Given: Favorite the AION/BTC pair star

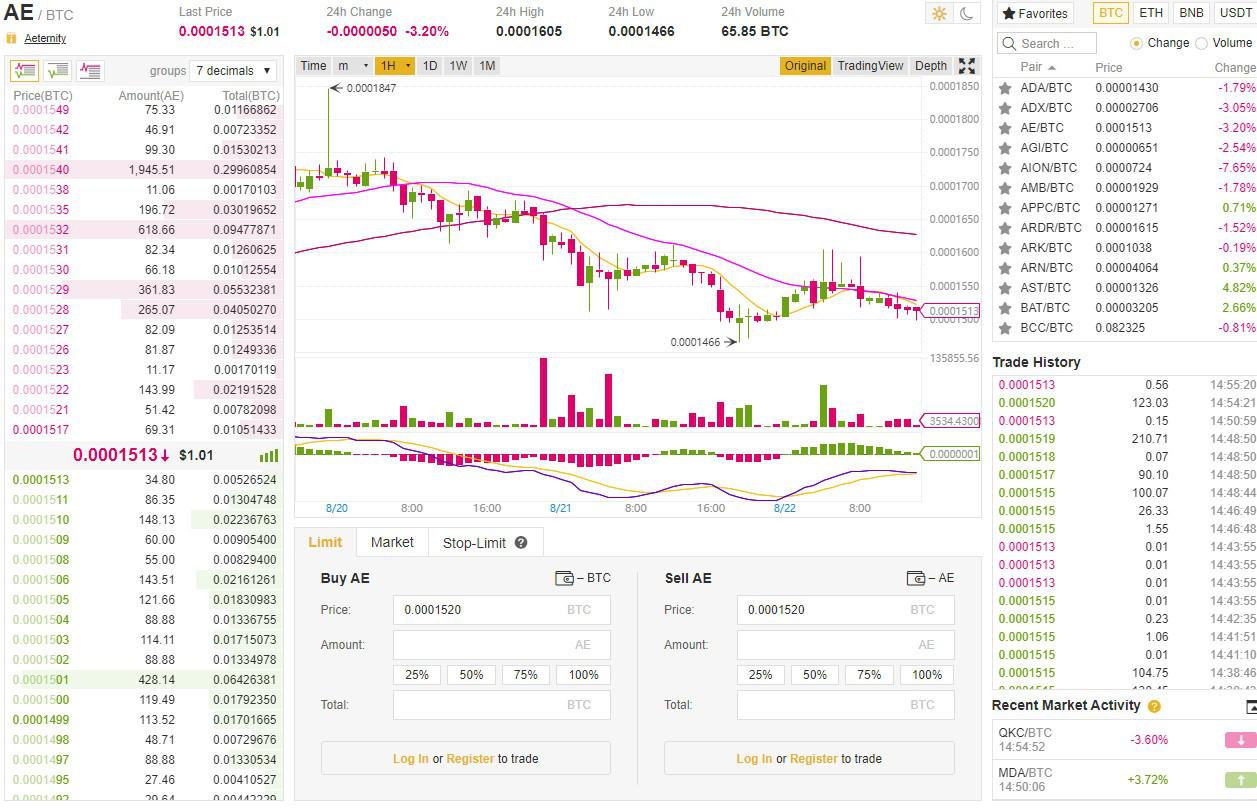Looking at the screenshot, I should coord(1005,168).
